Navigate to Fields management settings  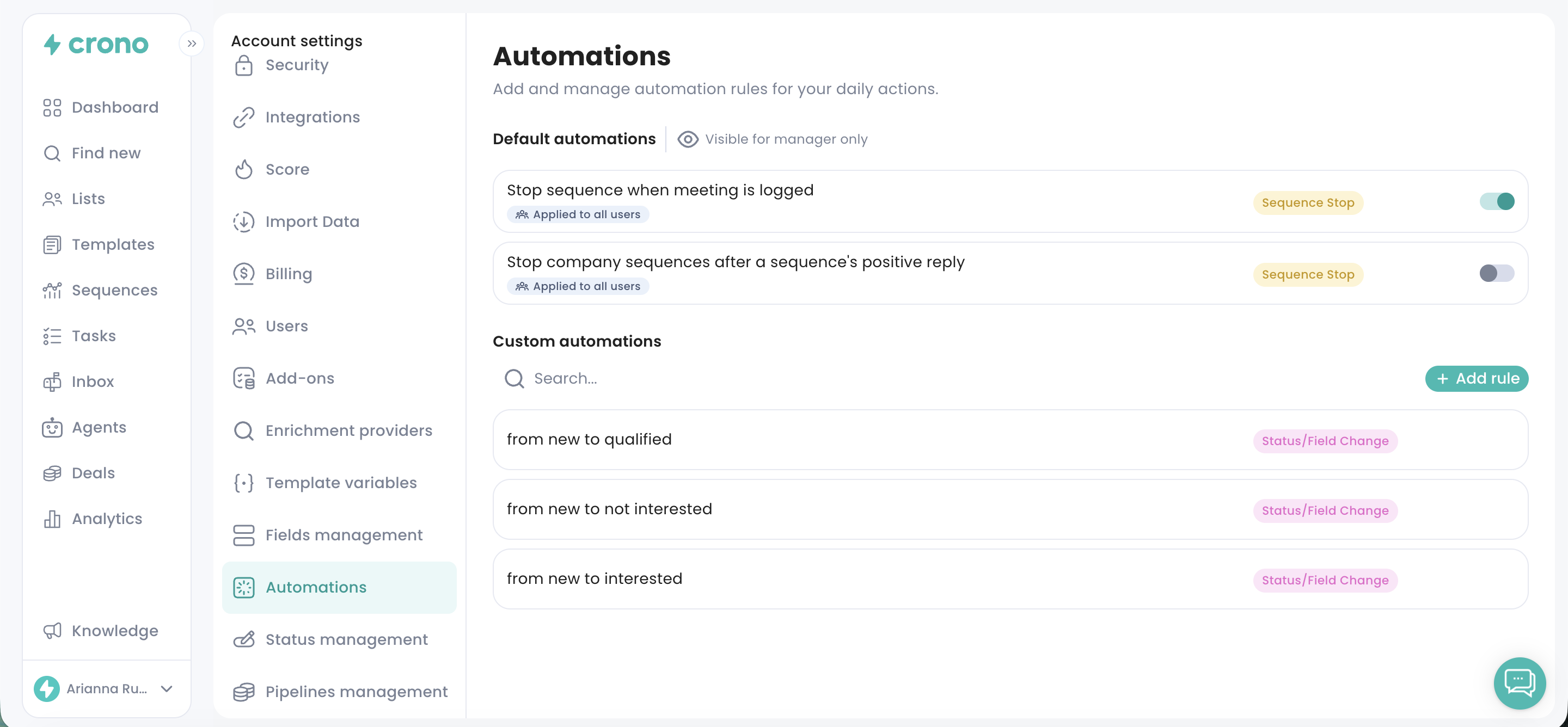339,535
